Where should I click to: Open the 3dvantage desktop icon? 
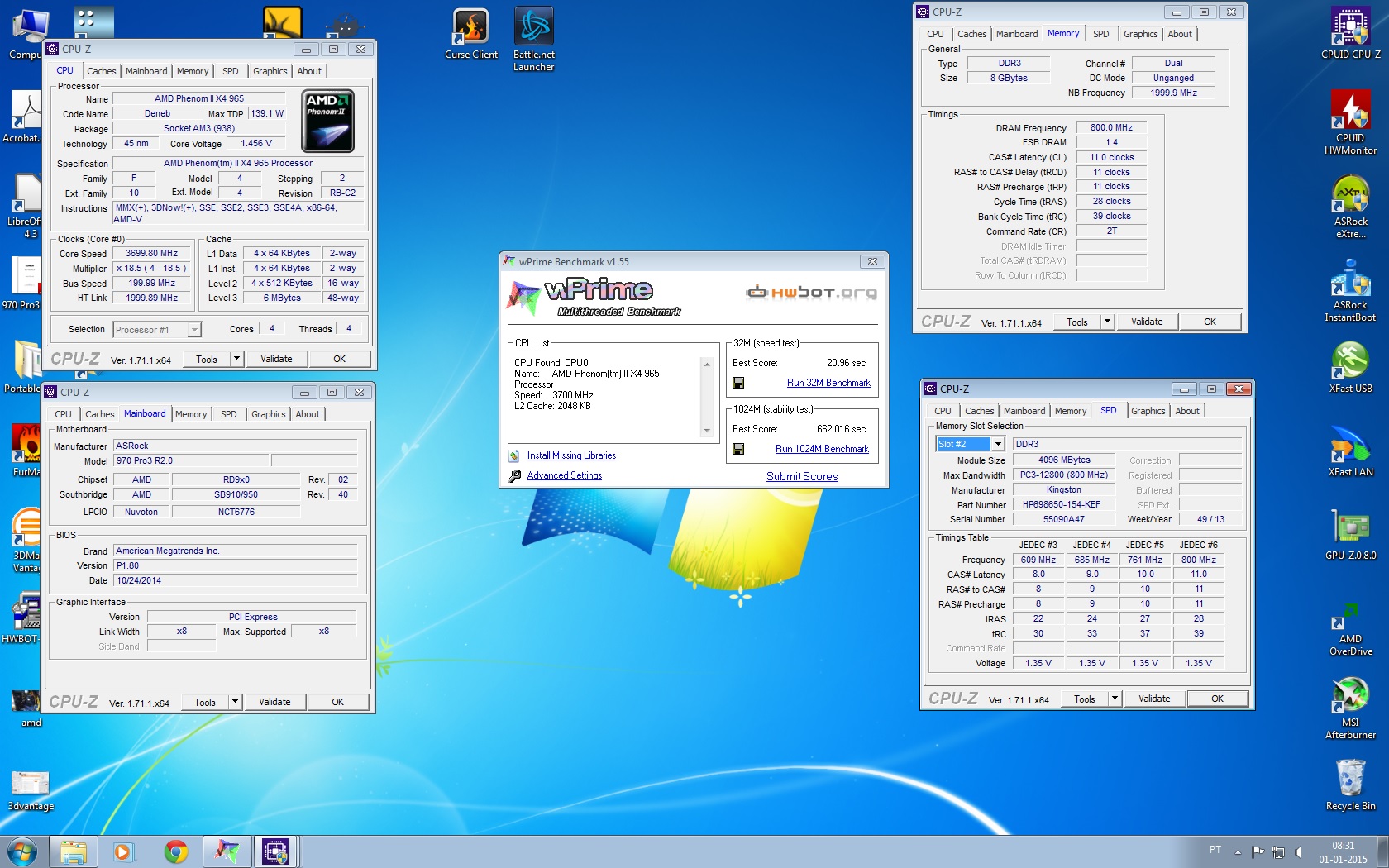tap(31, 791)
